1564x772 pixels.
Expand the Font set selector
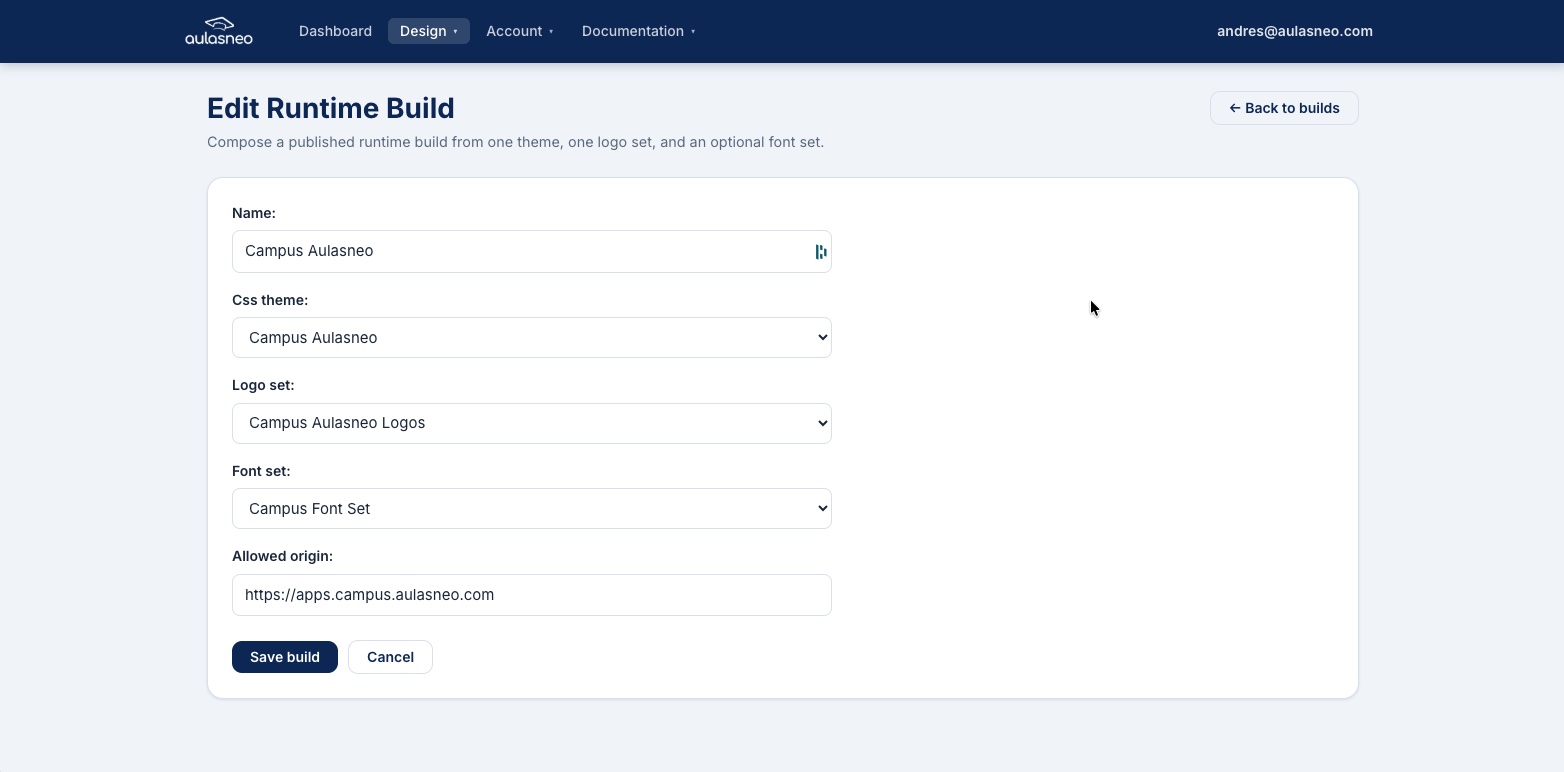(x=531, y=509)
